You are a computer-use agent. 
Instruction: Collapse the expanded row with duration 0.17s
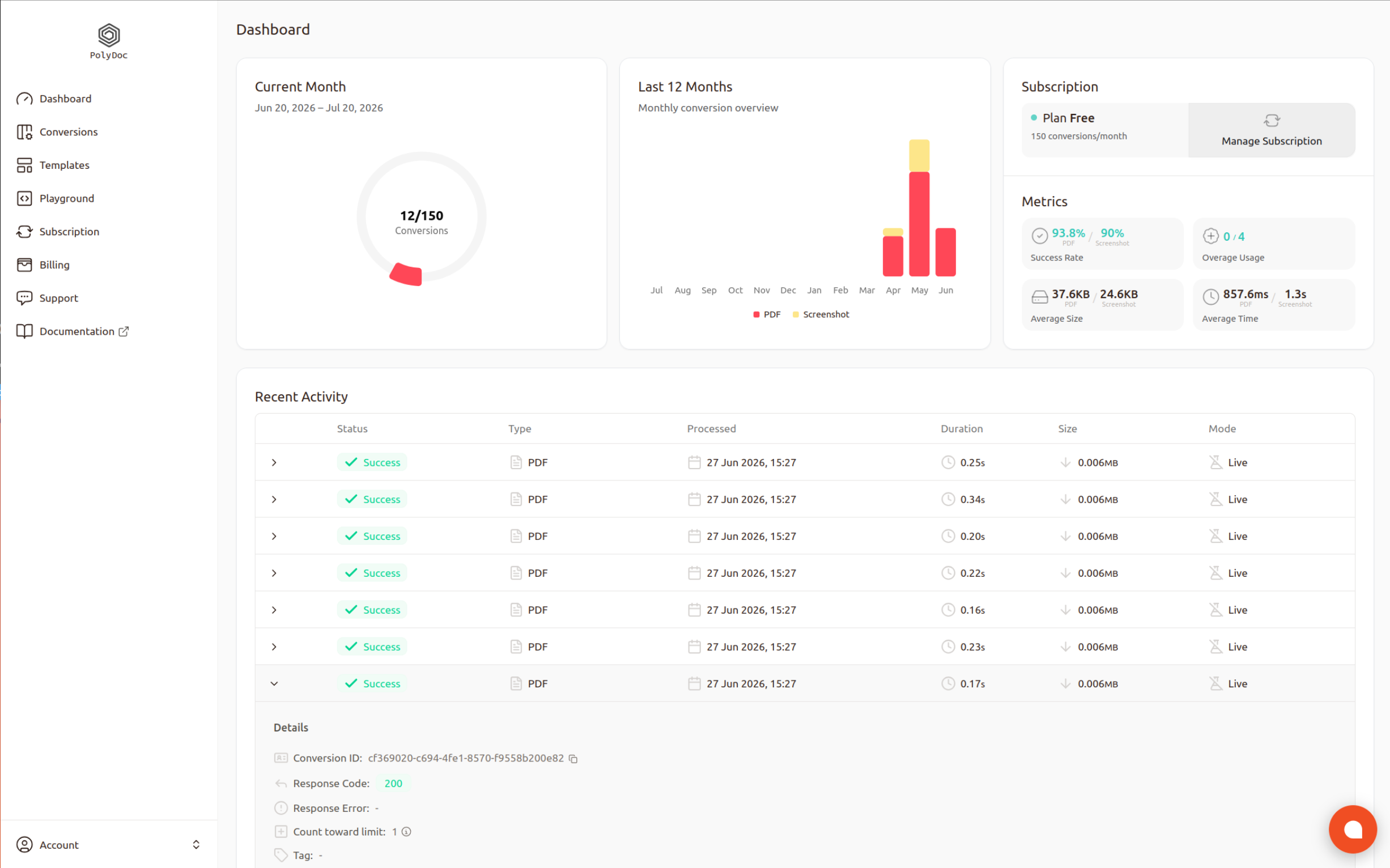(274, 684)
